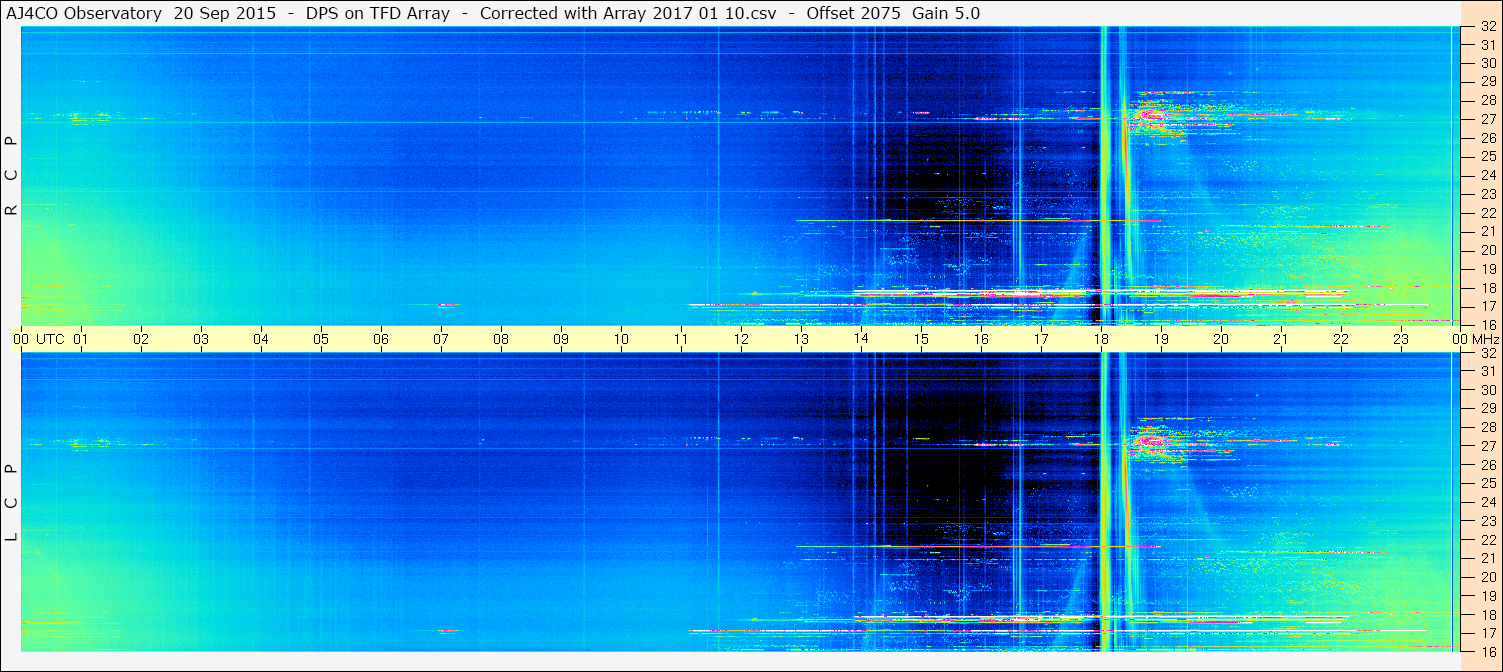
Task: Click 17 MHz label in RCP panel
Action: tap(1487, 306)
